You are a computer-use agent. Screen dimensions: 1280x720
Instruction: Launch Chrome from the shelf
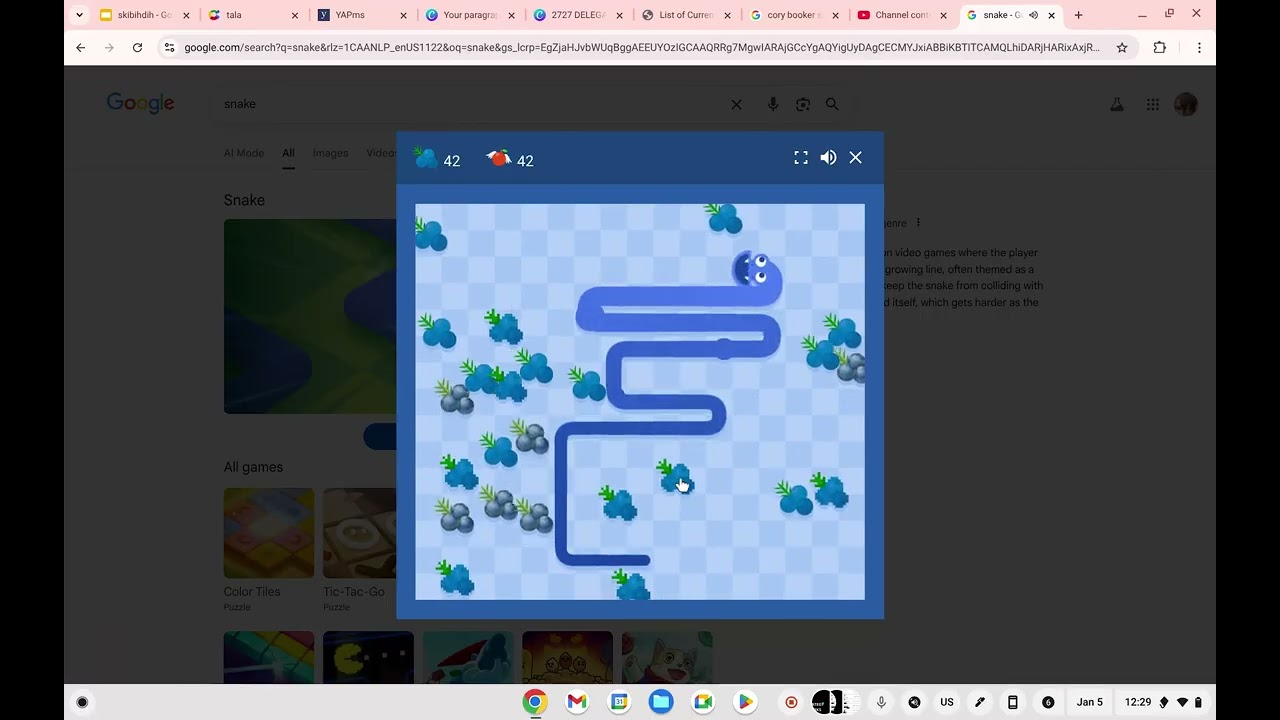click(x=535, y=702)
